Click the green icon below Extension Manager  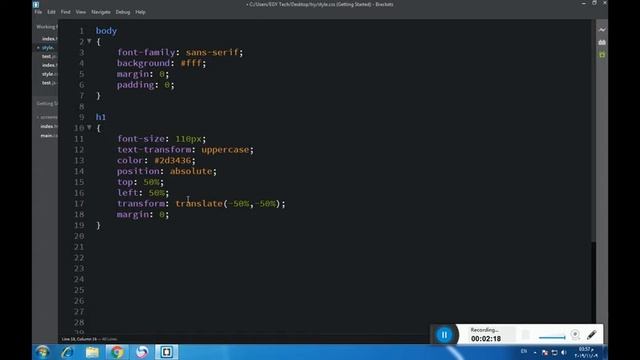pos(602,55)
